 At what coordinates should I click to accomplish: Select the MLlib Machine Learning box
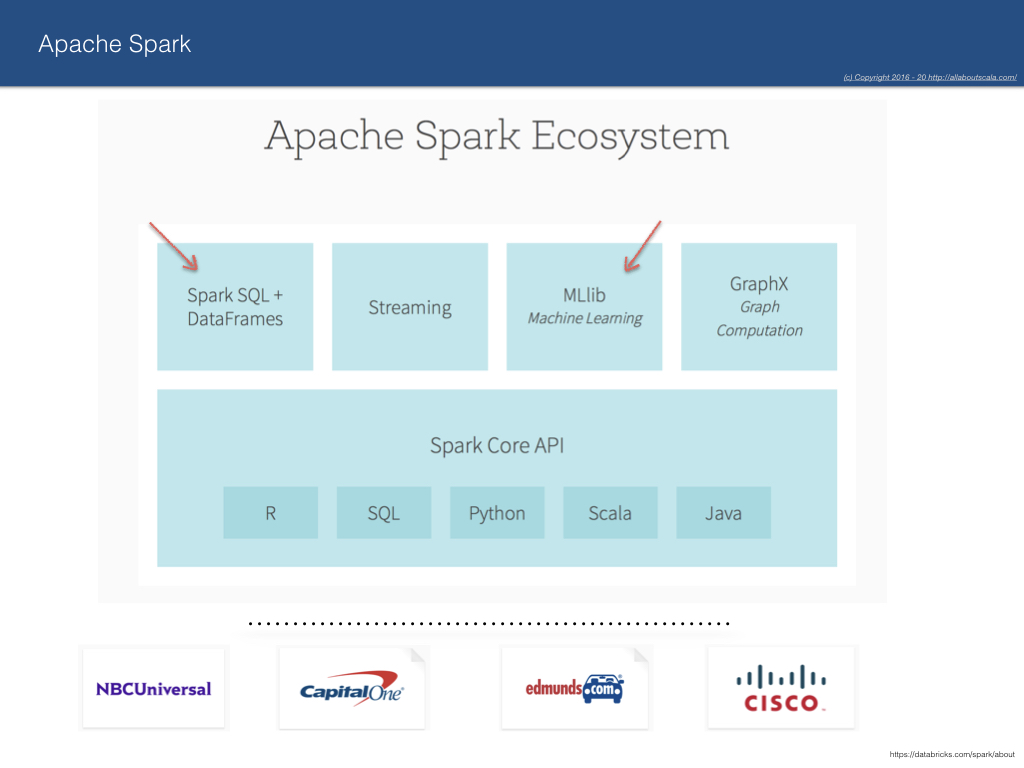click(584, 307)
